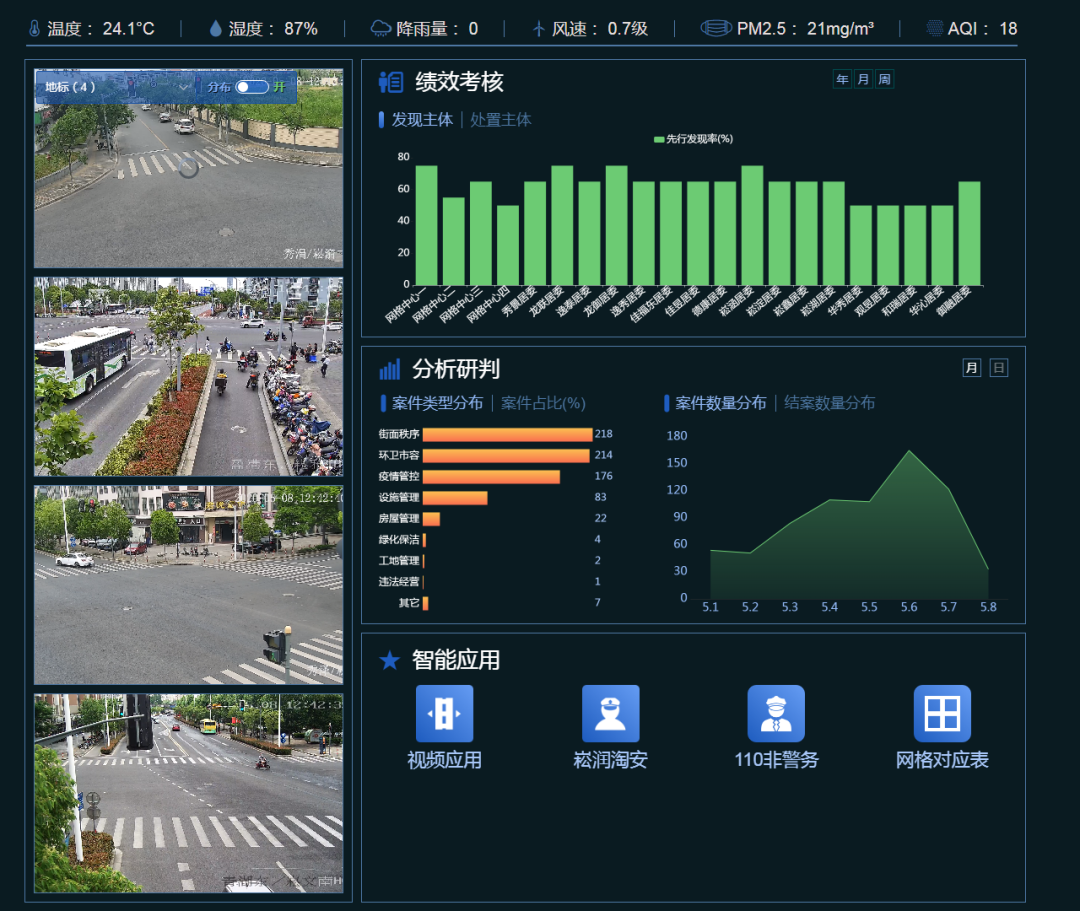Screen dimensions: 1080x911
Task: Click the 网格中心四 green bar
Action: coord(508,245)
